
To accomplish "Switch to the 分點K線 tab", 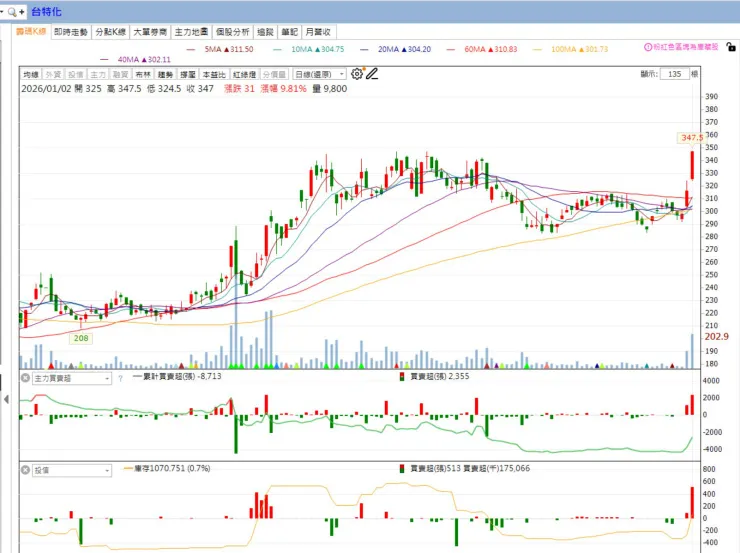I will click(x=110, y=32).
